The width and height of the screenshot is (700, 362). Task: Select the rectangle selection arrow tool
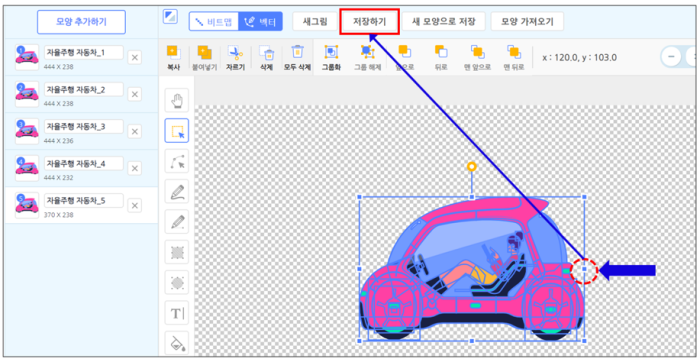pyautogui.click(x=177, y=130)
